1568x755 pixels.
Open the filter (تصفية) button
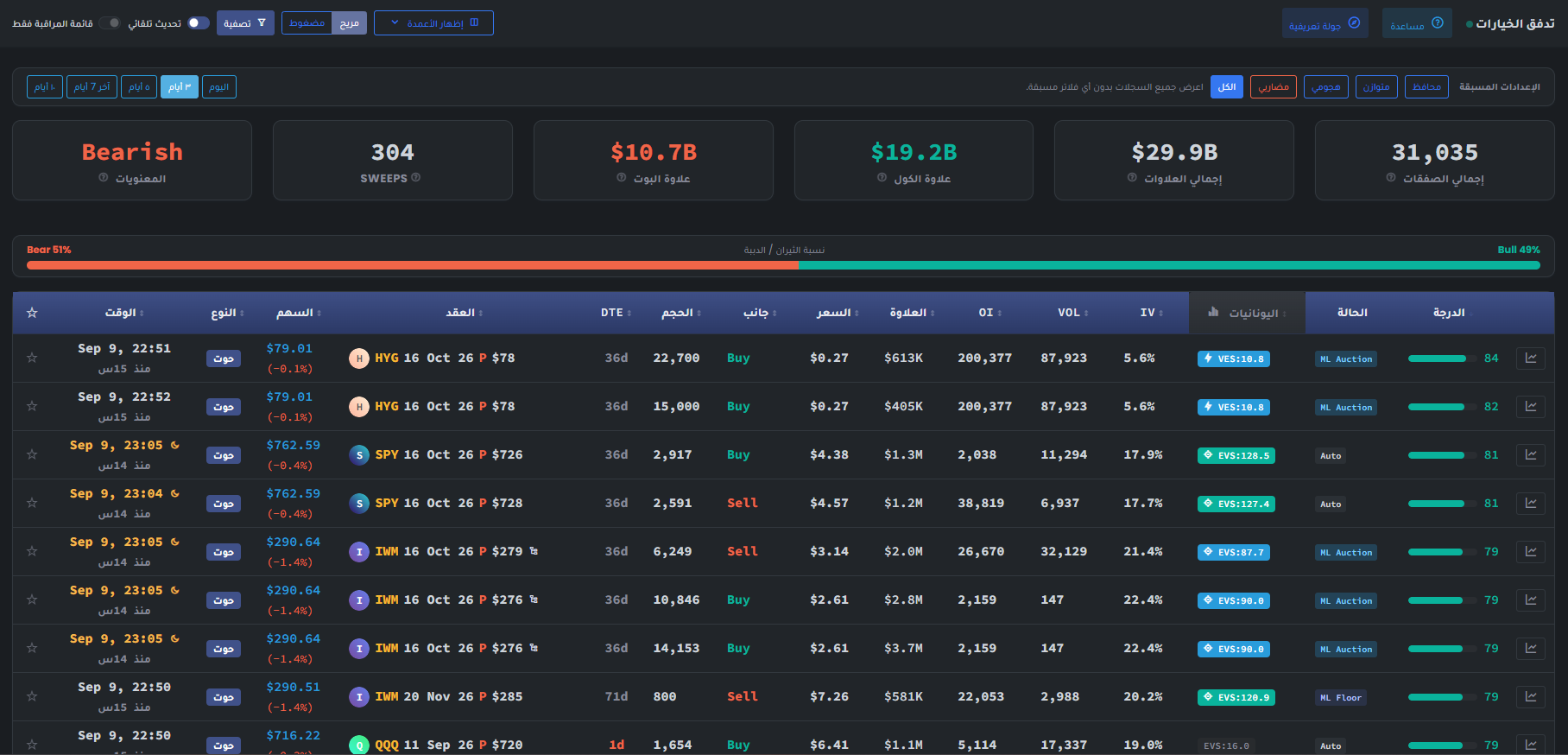coord(245,23)
